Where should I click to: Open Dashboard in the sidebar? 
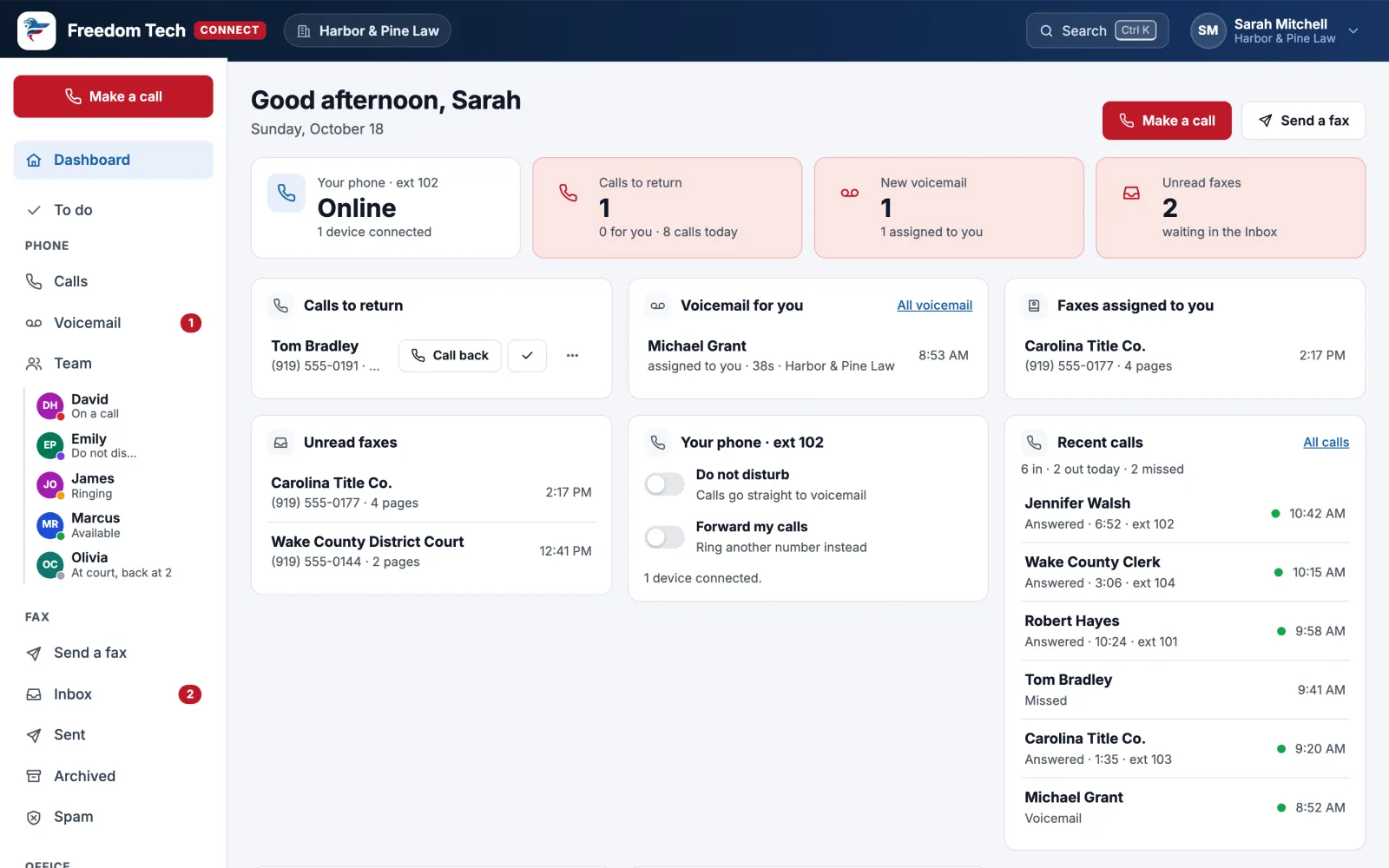click(x=113, y=160)
